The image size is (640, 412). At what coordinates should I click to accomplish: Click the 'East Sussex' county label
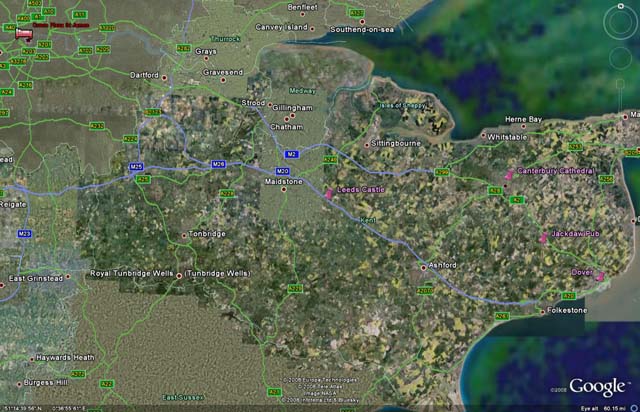183,397
